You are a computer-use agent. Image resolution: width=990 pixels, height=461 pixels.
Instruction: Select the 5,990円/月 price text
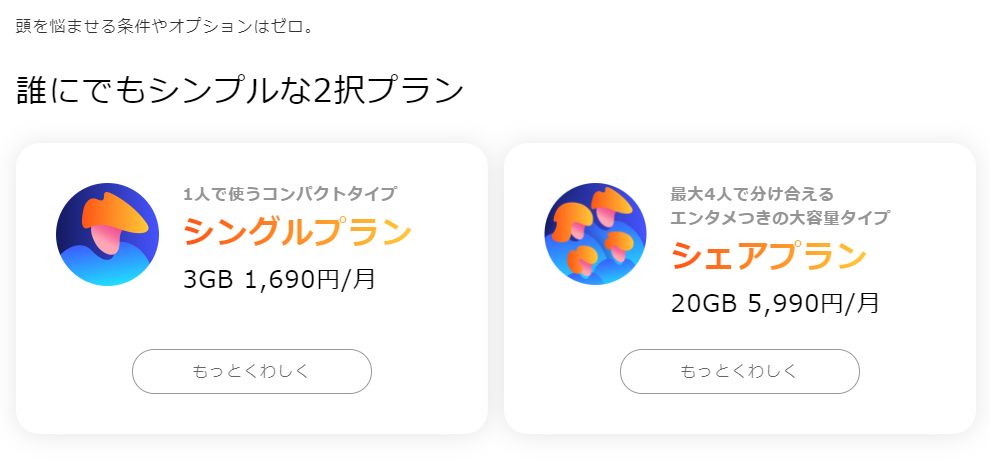(814, 304)
